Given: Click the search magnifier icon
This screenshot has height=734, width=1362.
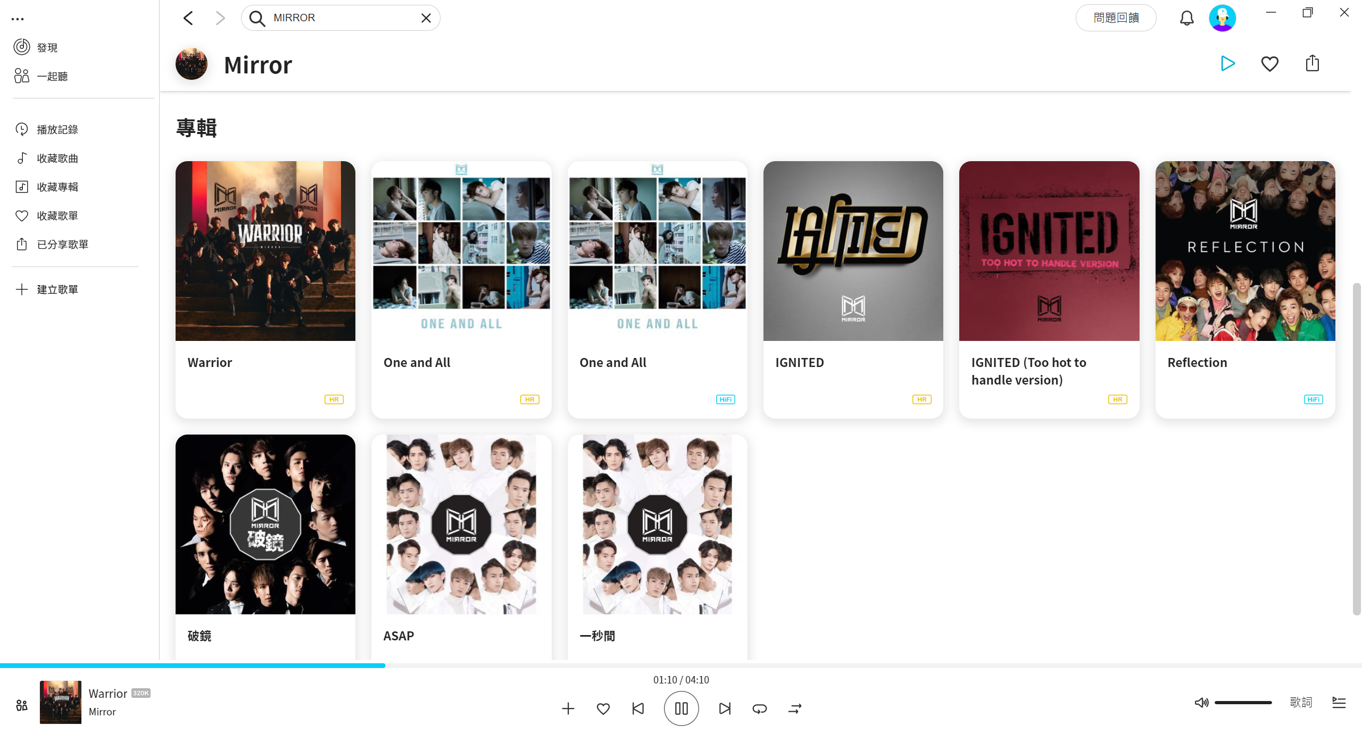Looking at the screenshot, I should (257, 18).
